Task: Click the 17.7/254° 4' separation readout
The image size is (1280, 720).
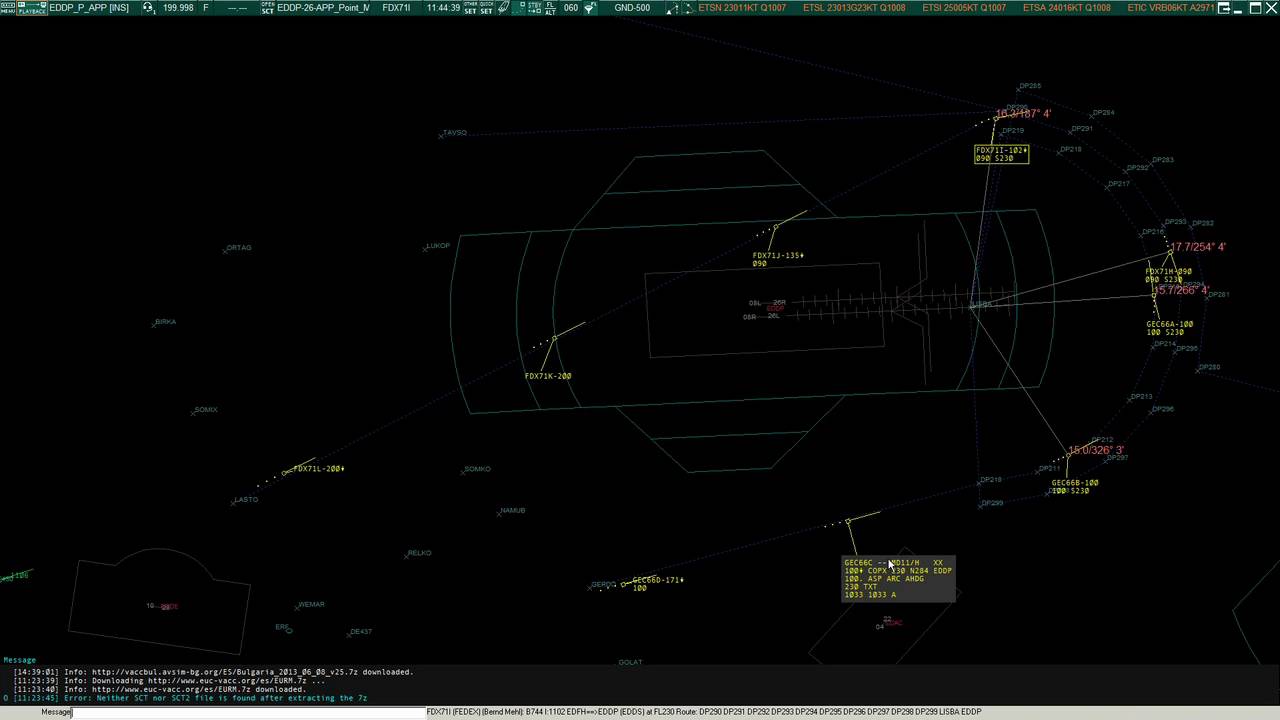Action: (1198, 247)
